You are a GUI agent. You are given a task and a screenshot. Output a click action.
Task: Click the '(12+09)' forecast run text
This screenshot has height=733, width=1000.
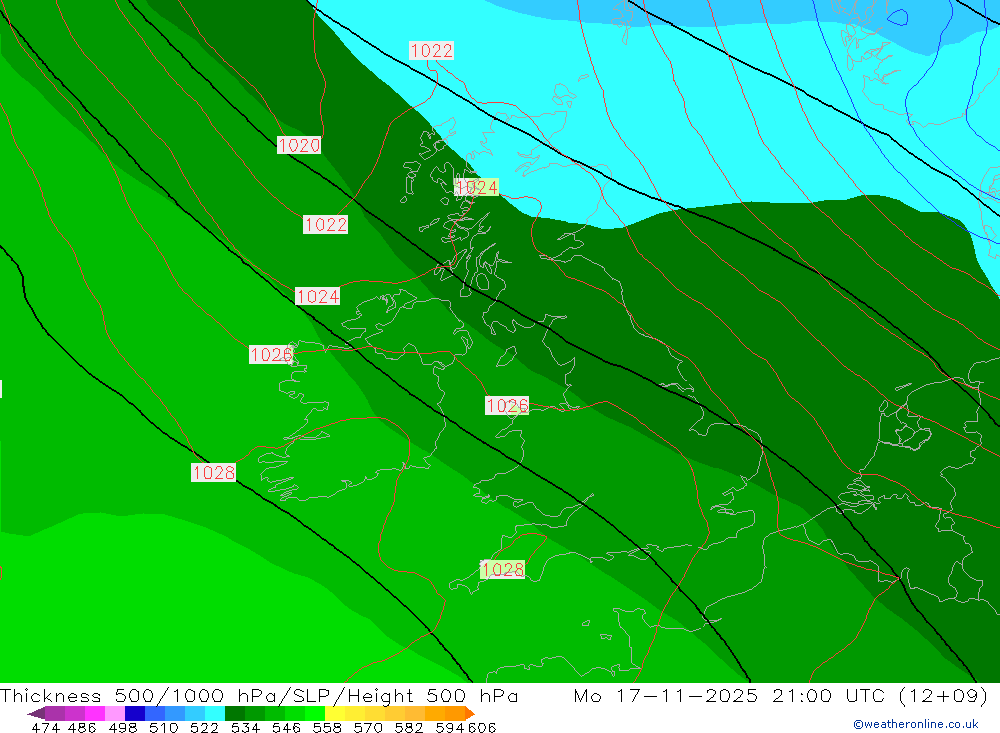pos(943,696)
